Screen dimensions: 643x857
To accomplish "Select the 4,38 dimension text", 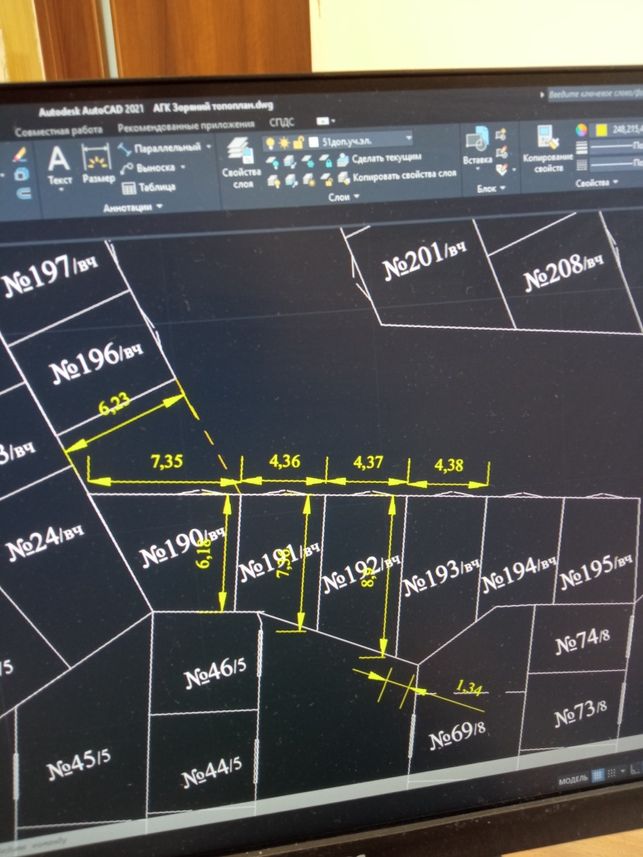I will click(449, 465).
